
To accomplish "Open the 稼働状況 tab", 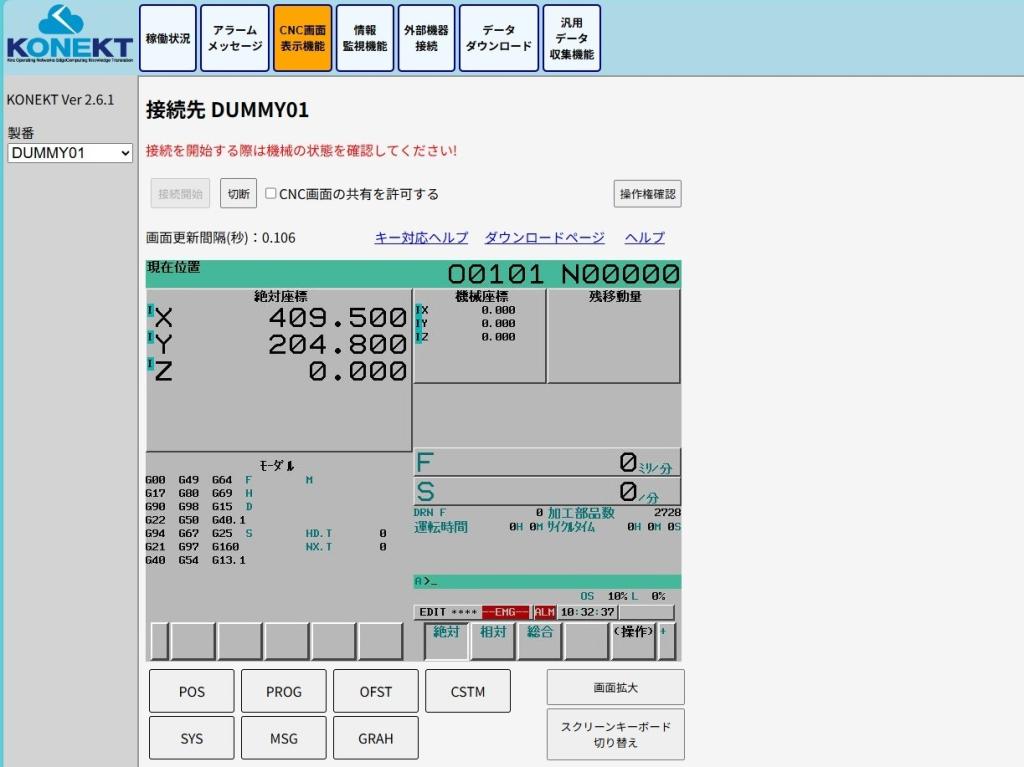I will point(167,39).
